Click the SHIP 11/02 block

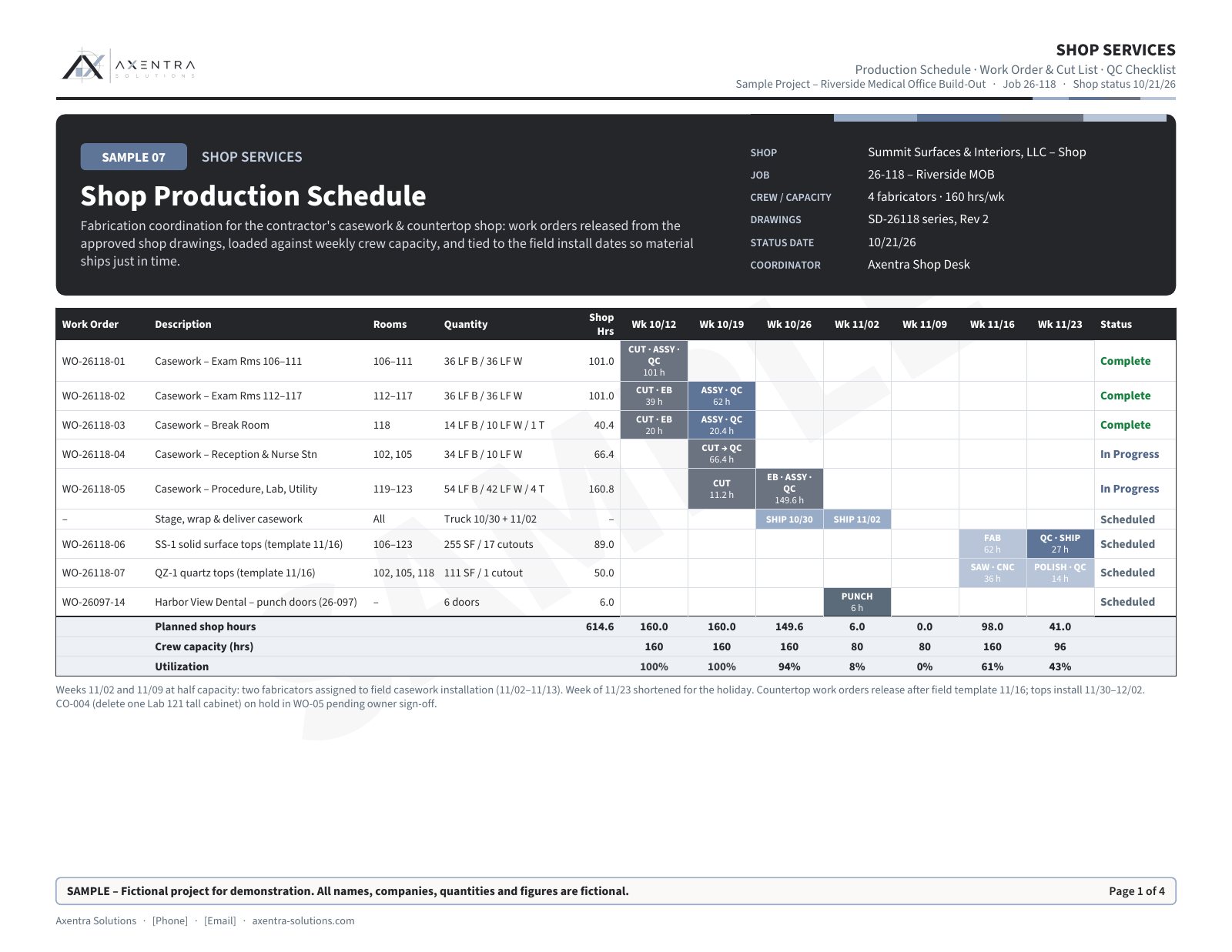tap(857, 519)
